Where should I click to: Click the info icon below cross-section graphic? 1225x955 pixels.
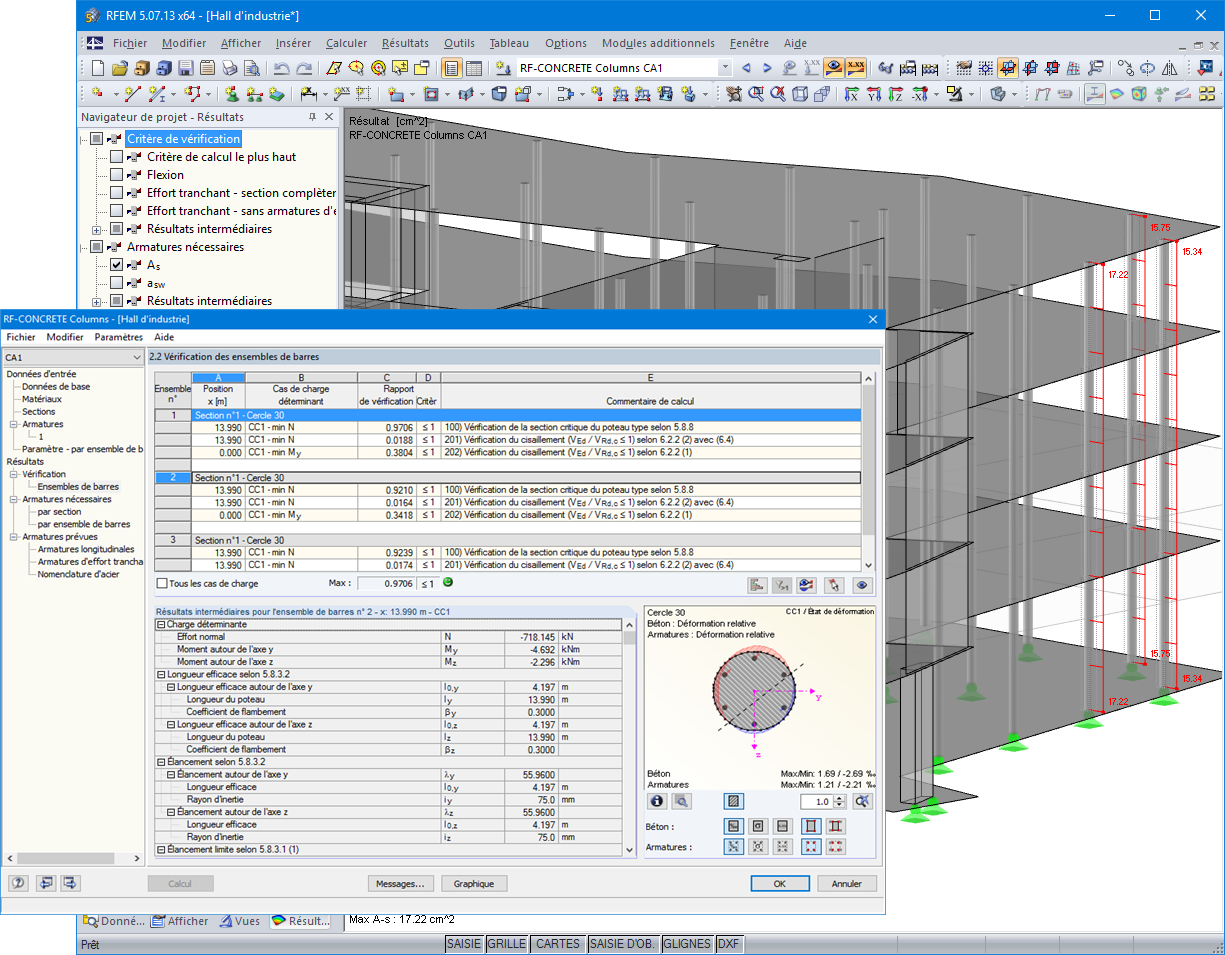pyautogui.click(x=657, y=801)
